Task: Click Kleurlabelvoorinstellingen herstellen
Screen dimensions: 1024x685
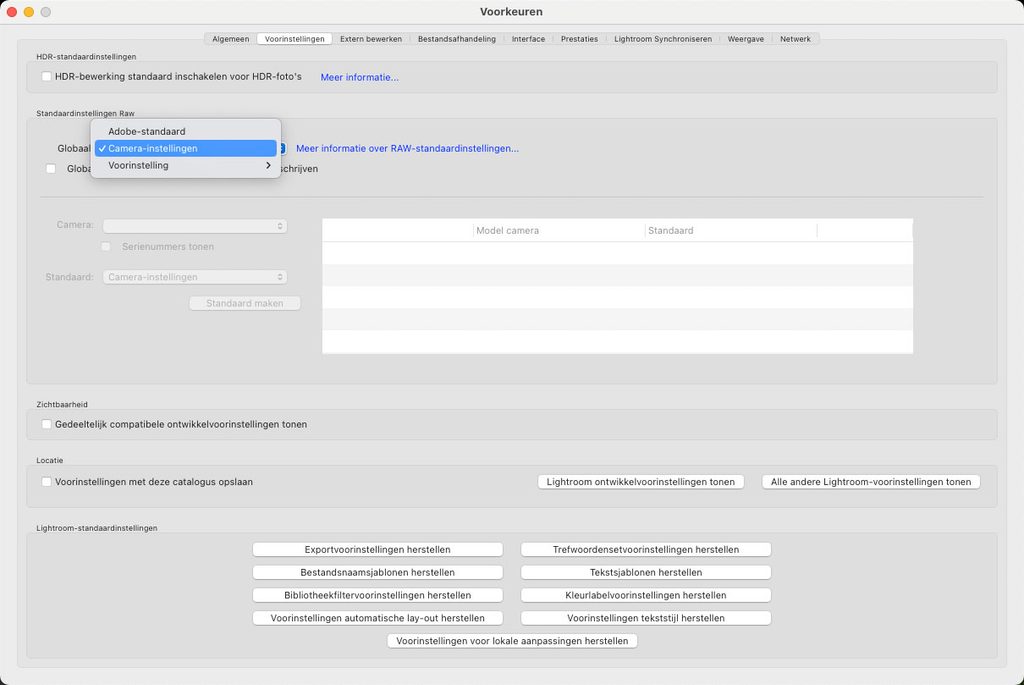Action: (x=646, y=595)
